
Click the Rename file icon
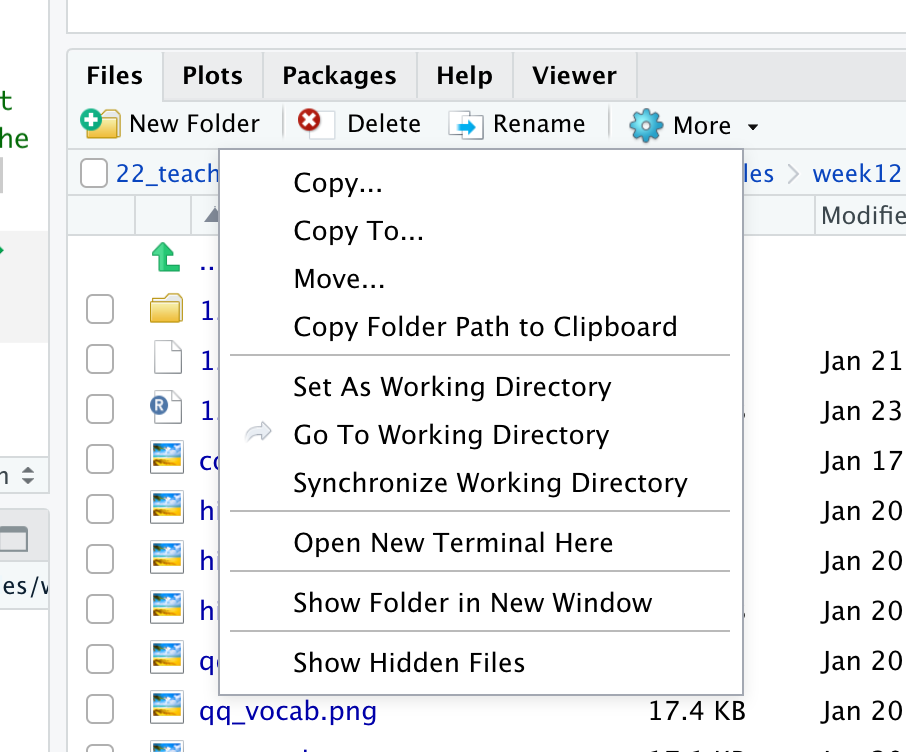pos(465,124)
